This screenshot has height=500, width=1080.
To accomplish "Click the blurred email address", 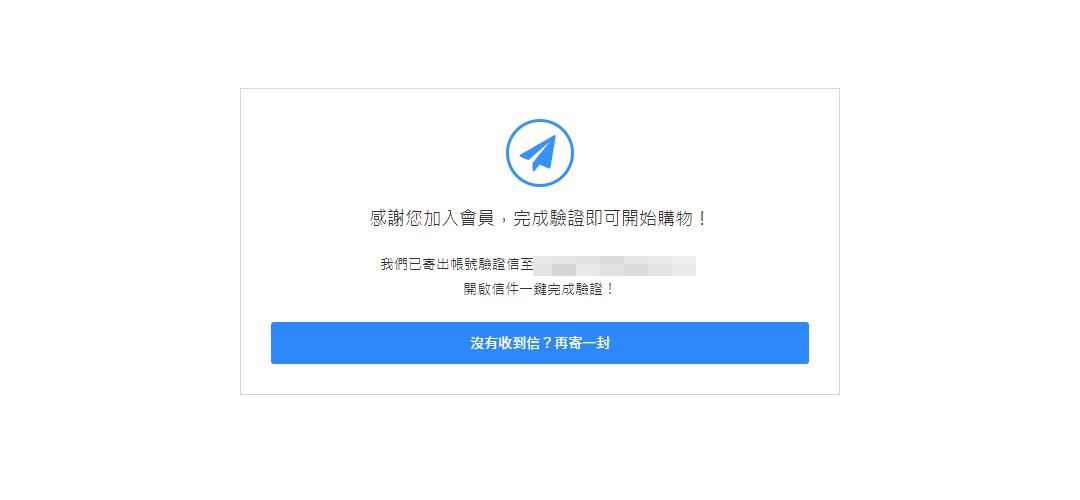I will coord(615,265).
